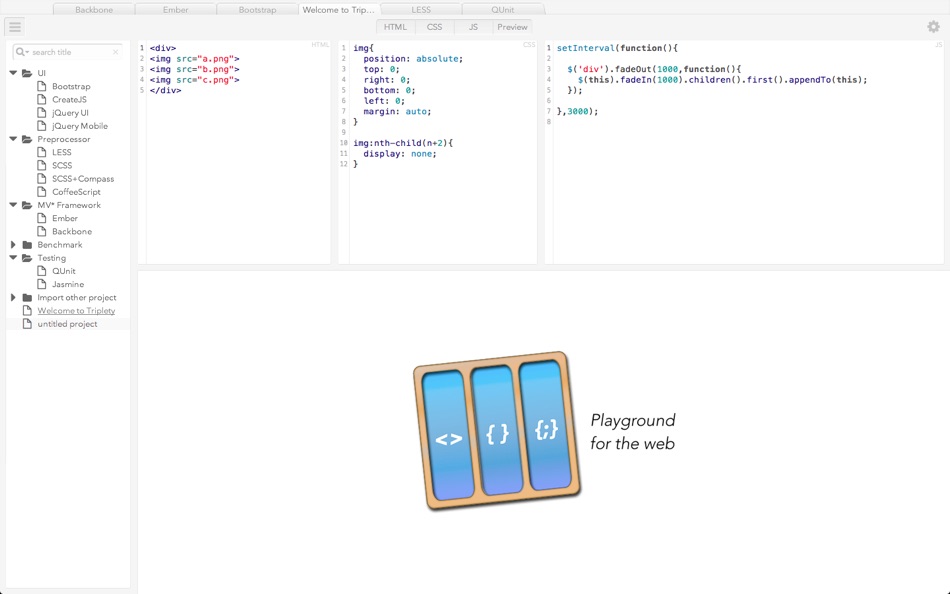Open settings with the gear icon
The height and width of the screenshot is (594, 950).
pyautogui.click(x=933, y=27)
